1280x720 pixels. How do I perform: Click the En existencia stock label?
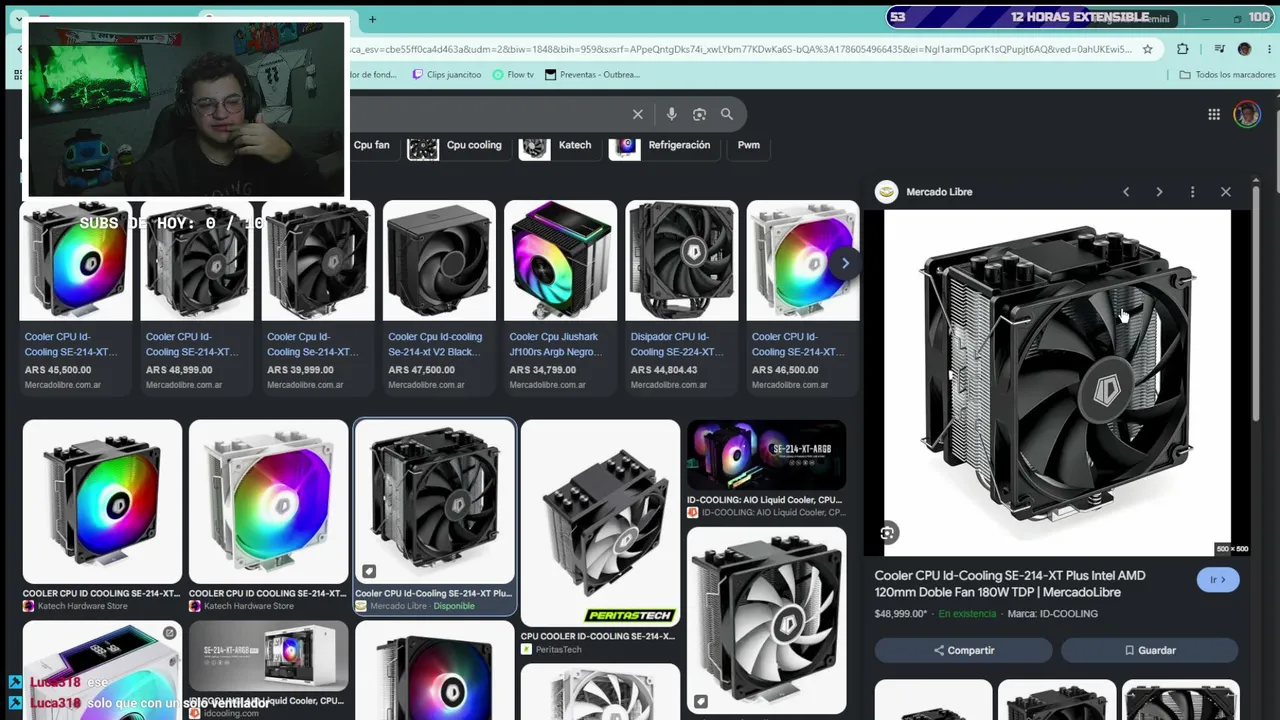[x=967, y=614]
